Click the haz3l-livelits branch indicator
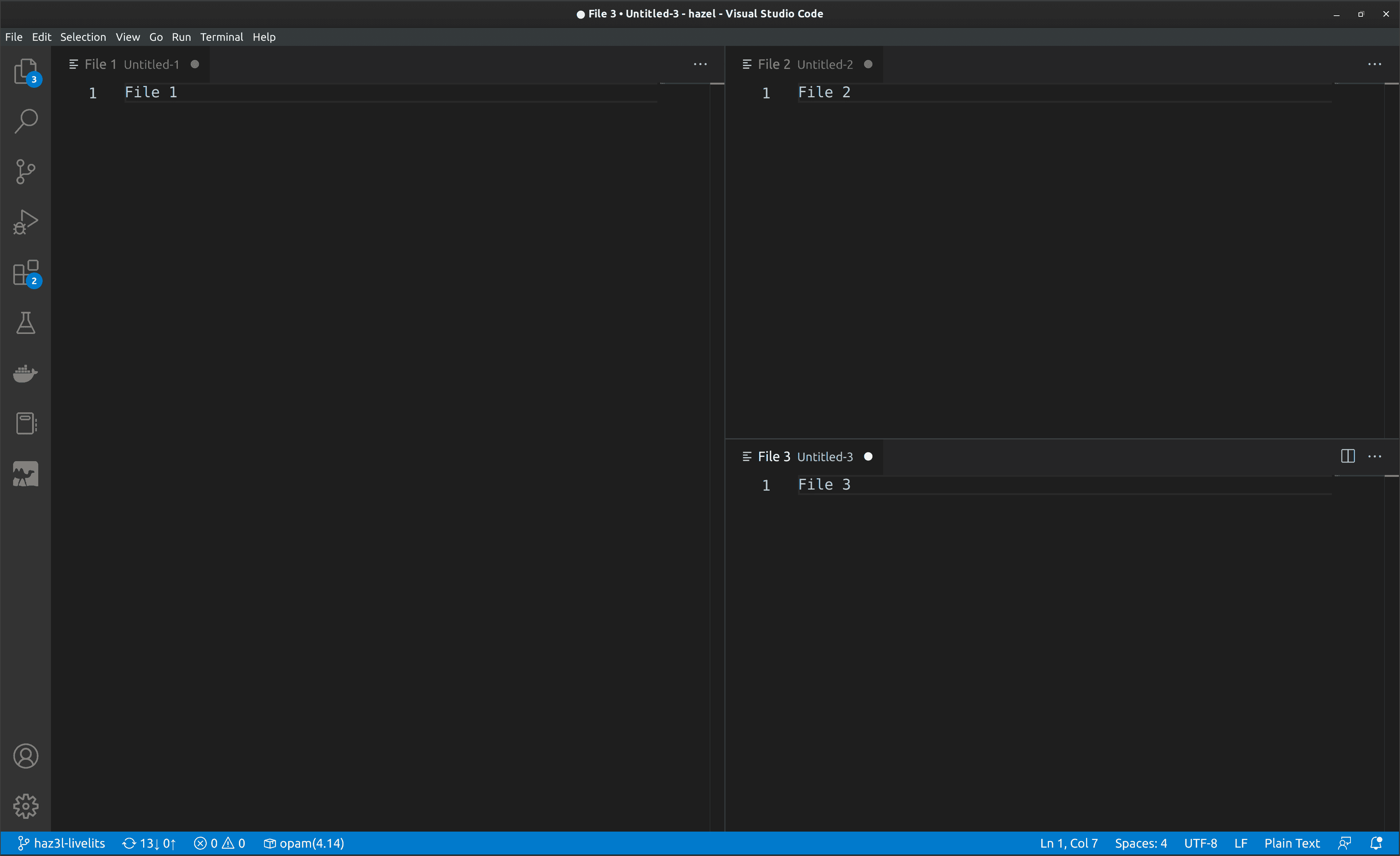Viewport: 1400px width, 856px height. (x=63, y=843)
